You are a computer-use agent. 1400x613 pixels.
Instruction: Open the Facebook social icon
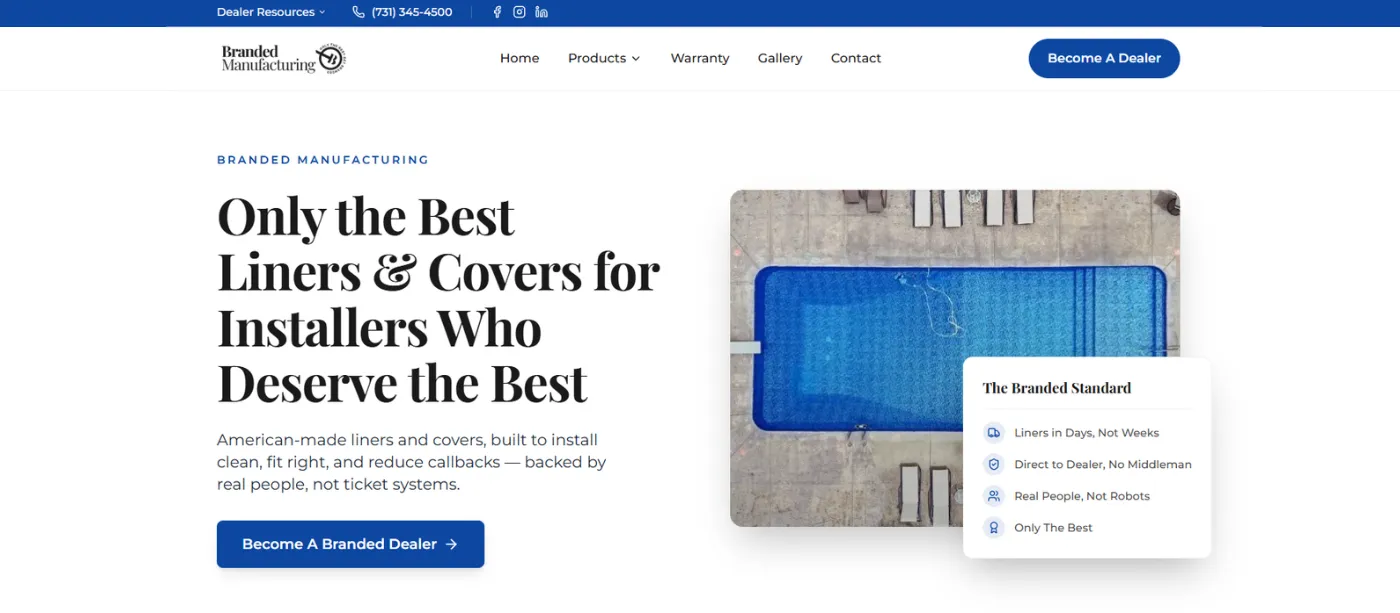(x=497, y=12)
